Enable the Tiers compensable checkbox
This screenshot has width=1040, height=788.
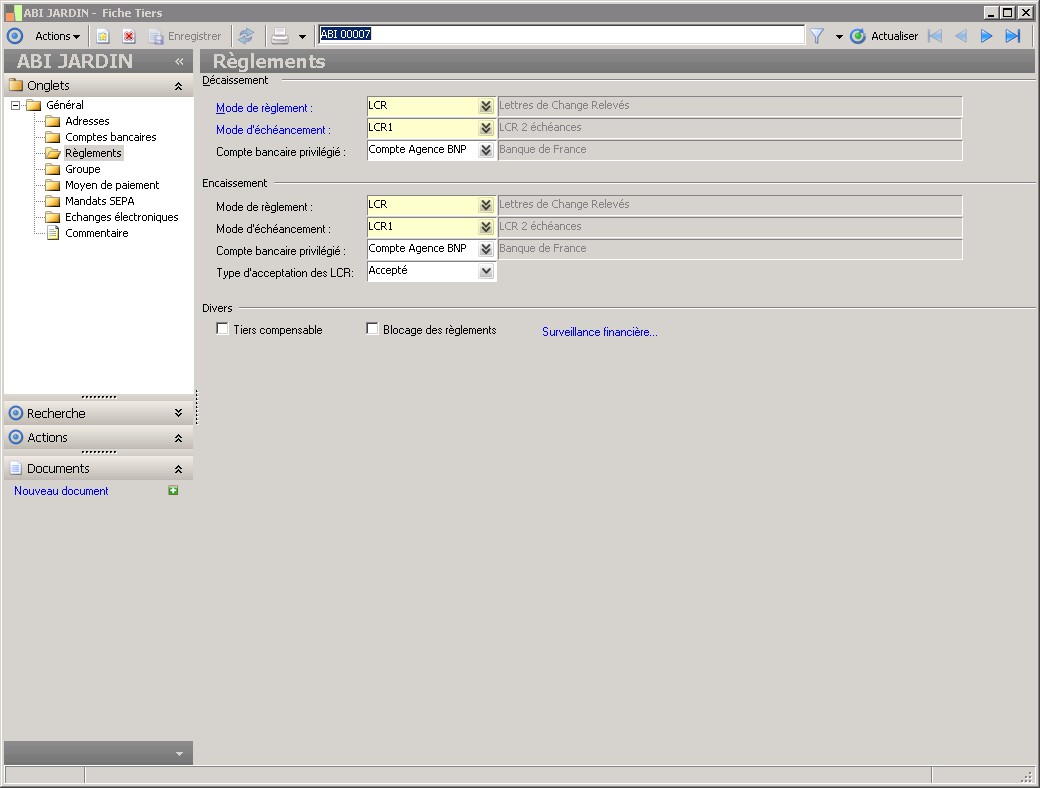pos(222,328)
